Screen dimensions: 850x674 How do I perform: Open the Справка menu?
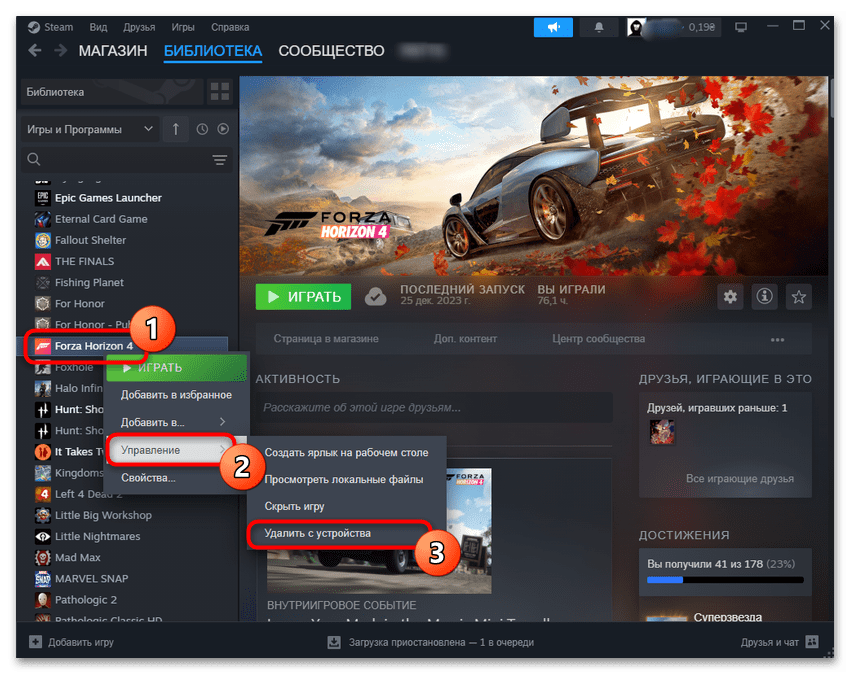tap(230, 27)
